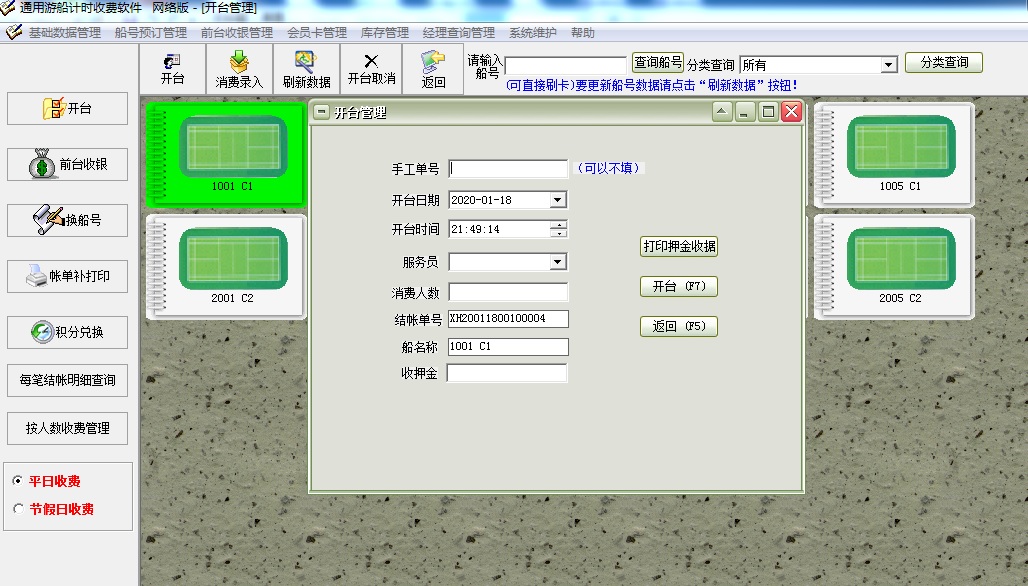The height and width of the screenshot is (586, 1028).
Task: Open 积分兑换 from the sidebar
Action: pos(68,332)
